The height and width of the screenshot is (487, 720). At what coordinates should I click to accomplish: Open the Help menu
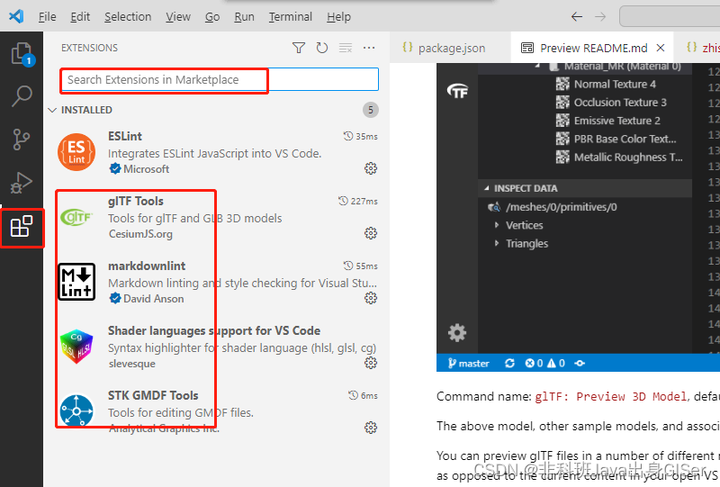(339, 17)
